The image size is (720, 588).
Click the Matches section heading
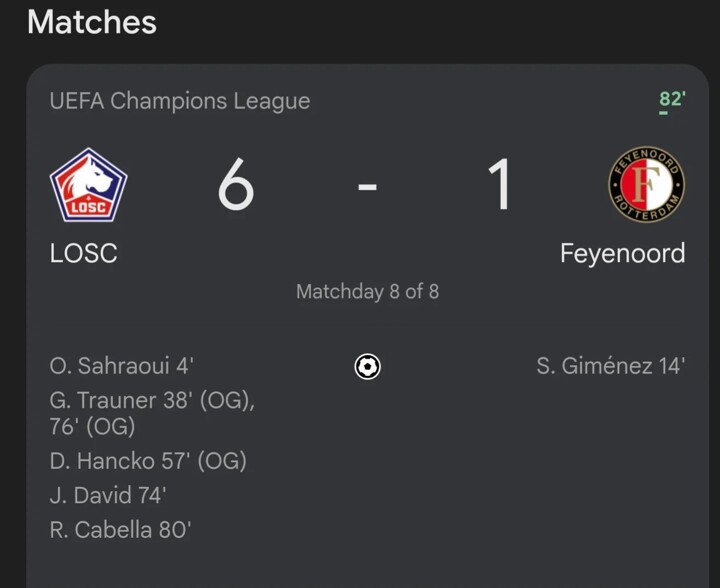click(x=91, y=22)
